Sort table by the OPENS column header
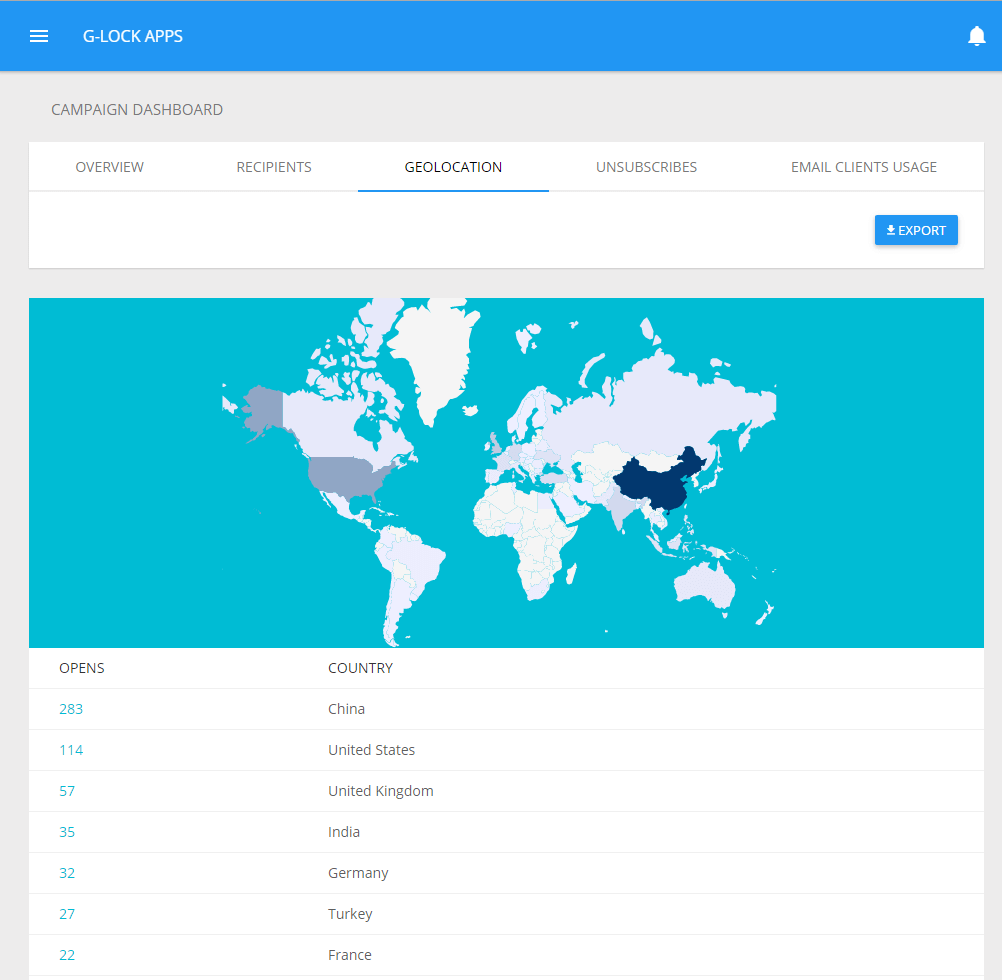 point(81,668)
